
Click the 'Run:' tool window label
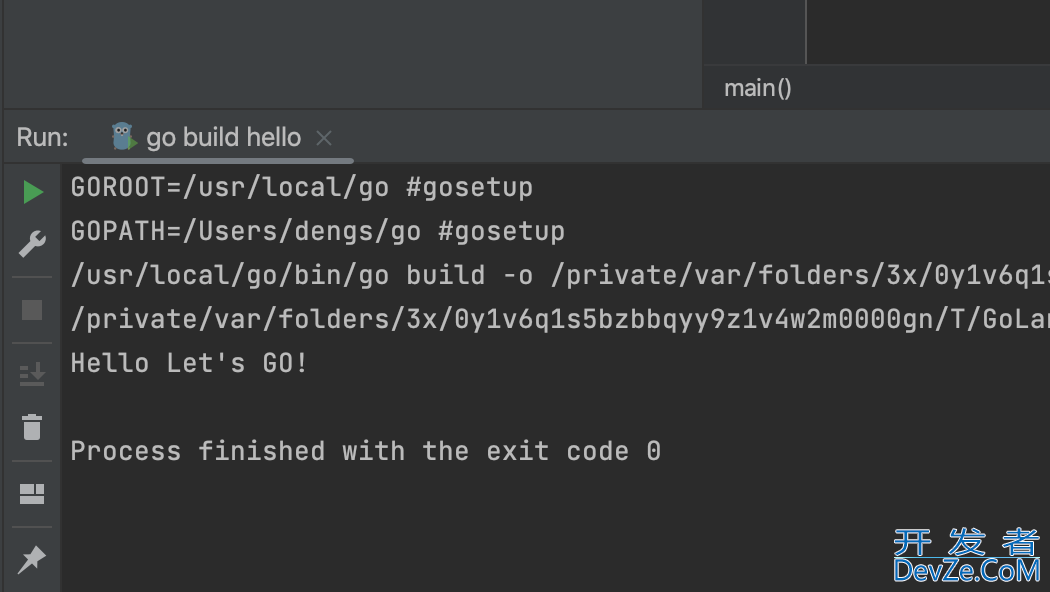pyautogui.click(x=42, y=137)
